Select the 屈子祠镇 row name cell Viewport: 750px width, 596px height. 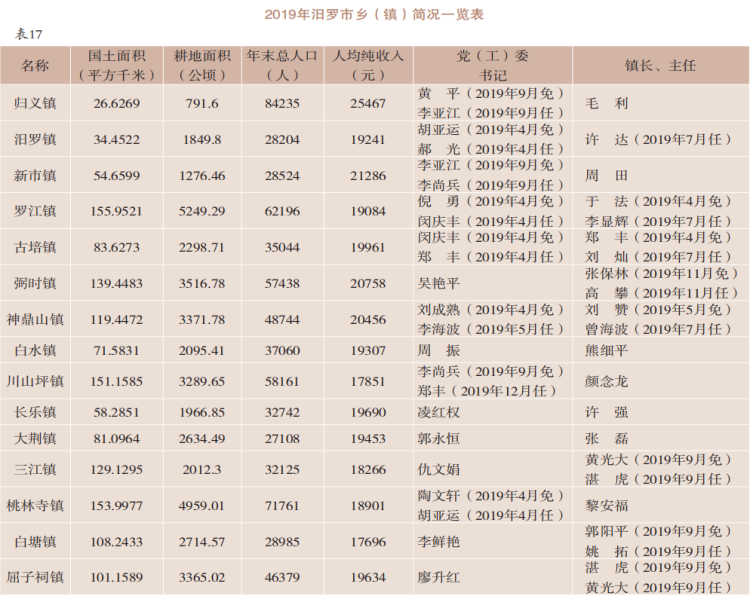(35, 577)
